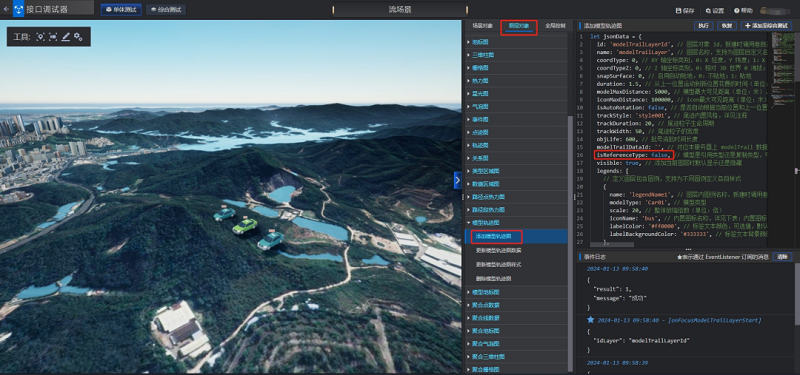This screenshot has width=800, height=375.
Task: Switch to the 场景对象 tab
Action: [x=482, y=26]
